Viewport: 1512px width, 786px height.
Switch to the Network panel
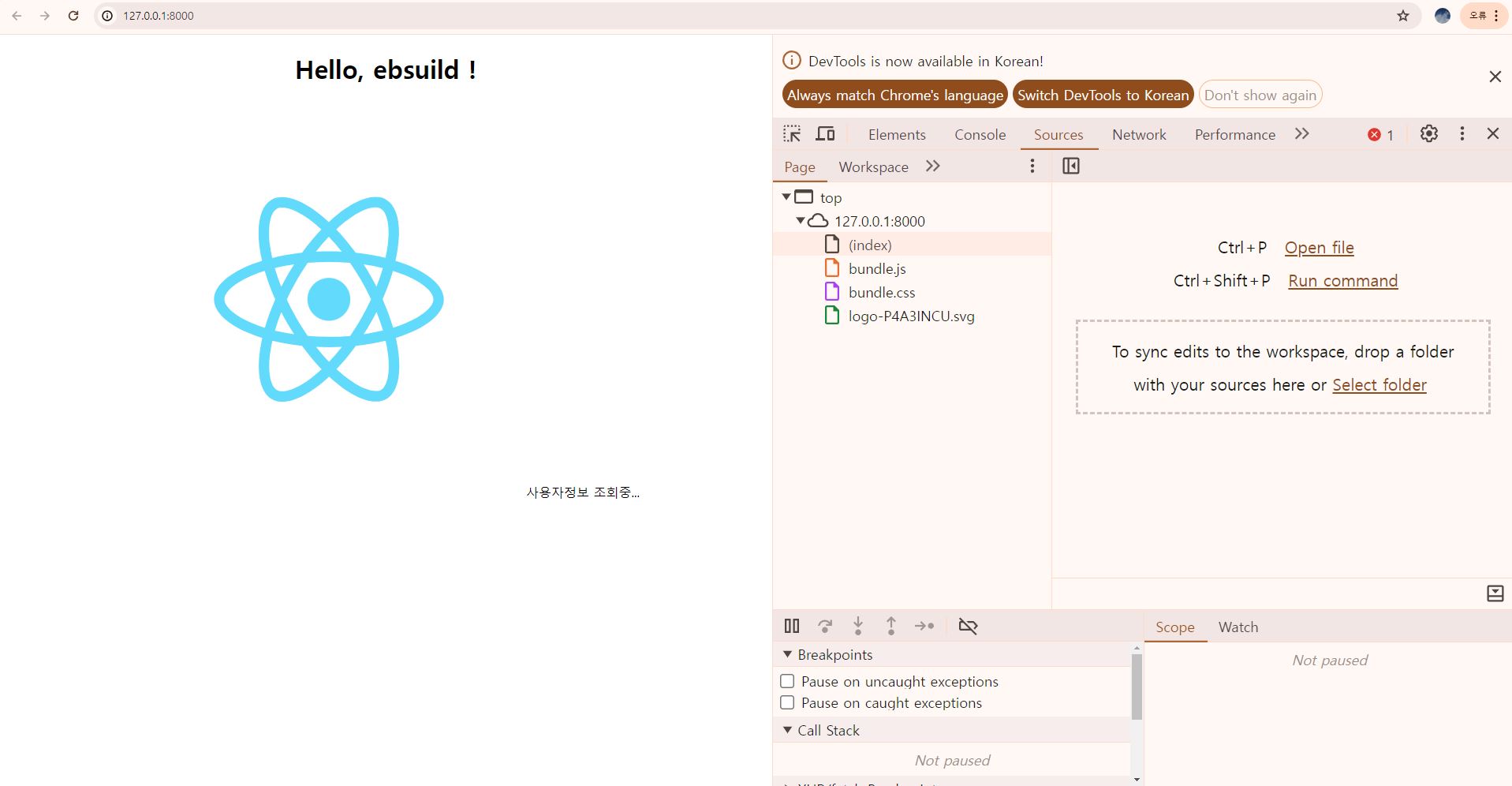(1139, 135)
